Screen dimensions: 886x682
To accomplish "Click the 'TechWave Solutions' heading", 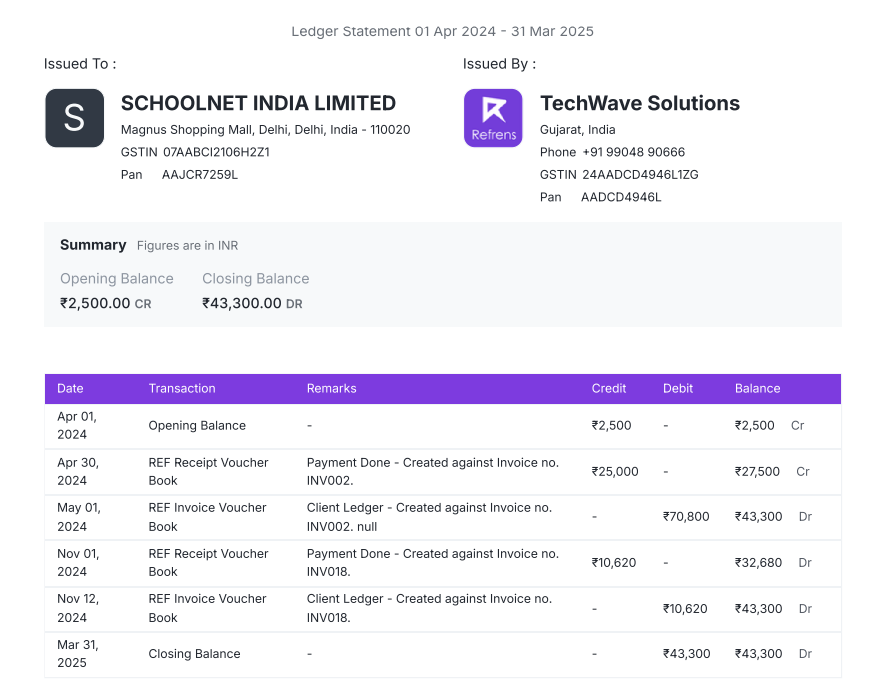I will tap(640, 103).
